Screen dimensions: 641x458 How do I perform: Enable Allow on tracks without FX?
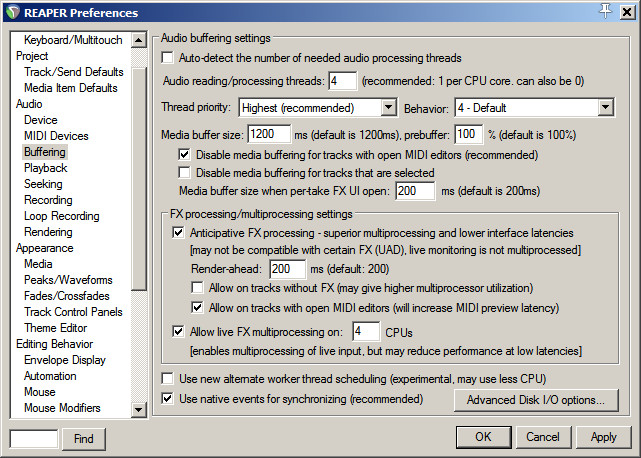tap(197, 288)
